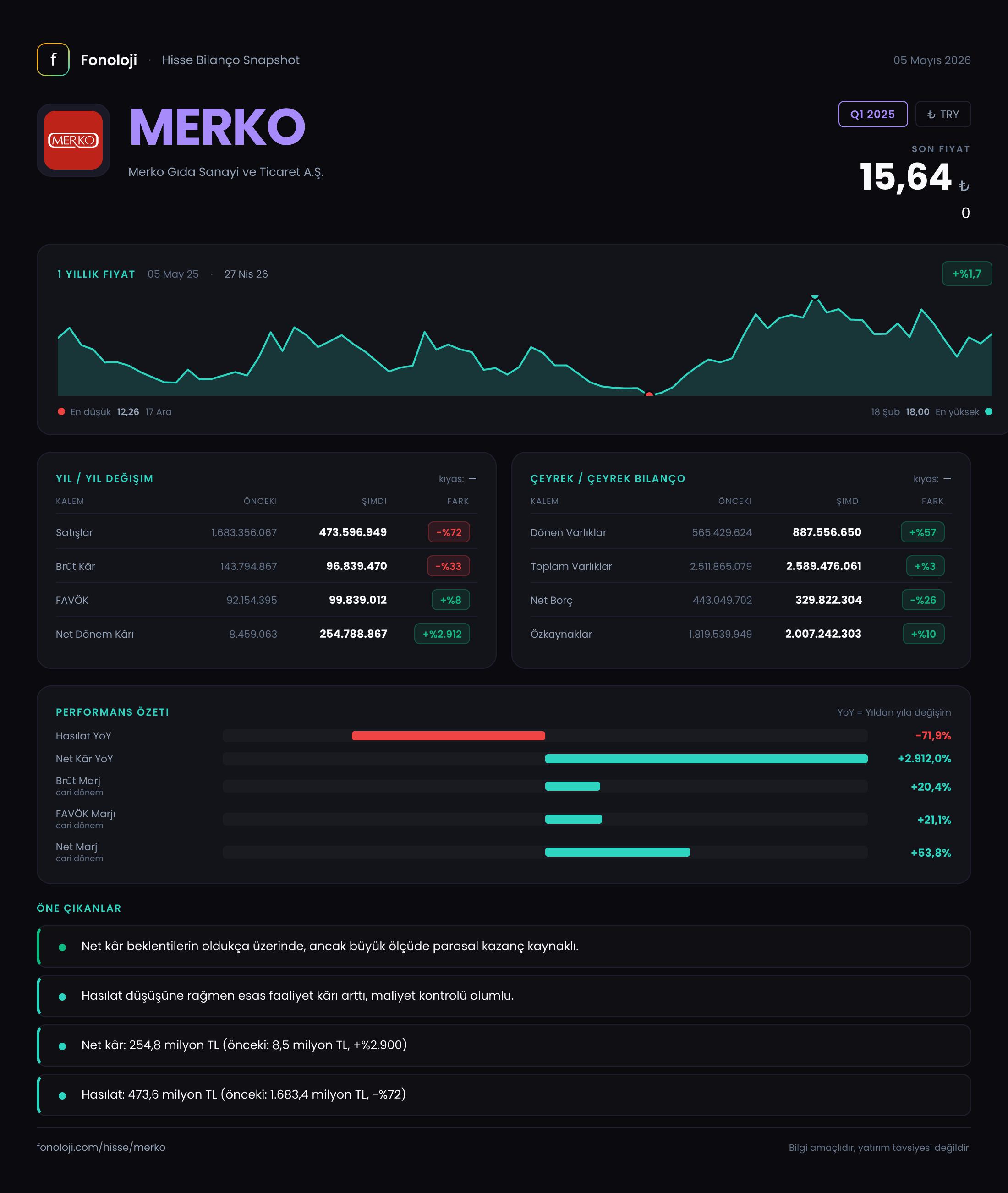Viewport: 1008px width, 1193px height.
Task: Click the -%72 badge in Satışlar row
Action: [449, 532]
